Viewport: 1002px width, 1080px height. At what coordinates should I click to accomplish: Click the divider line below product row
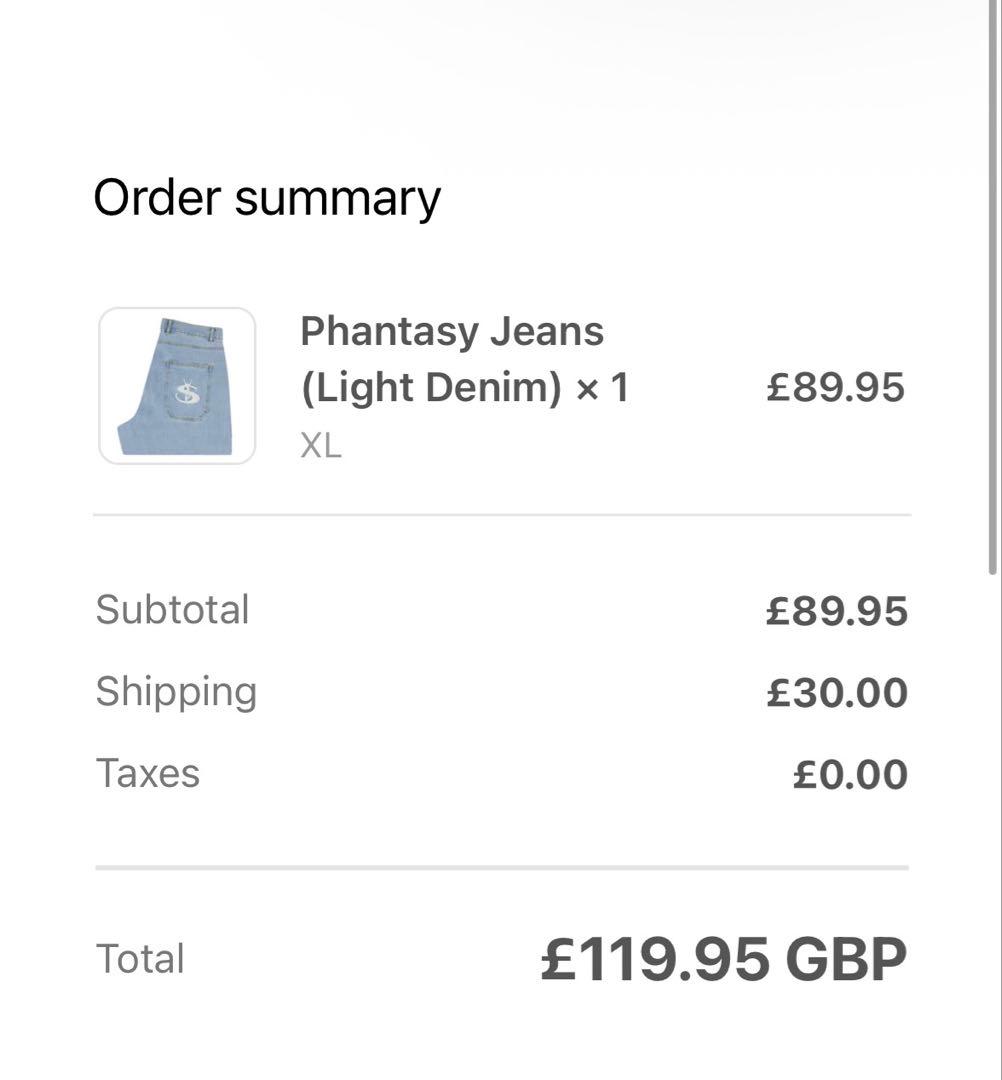(502, 515)
